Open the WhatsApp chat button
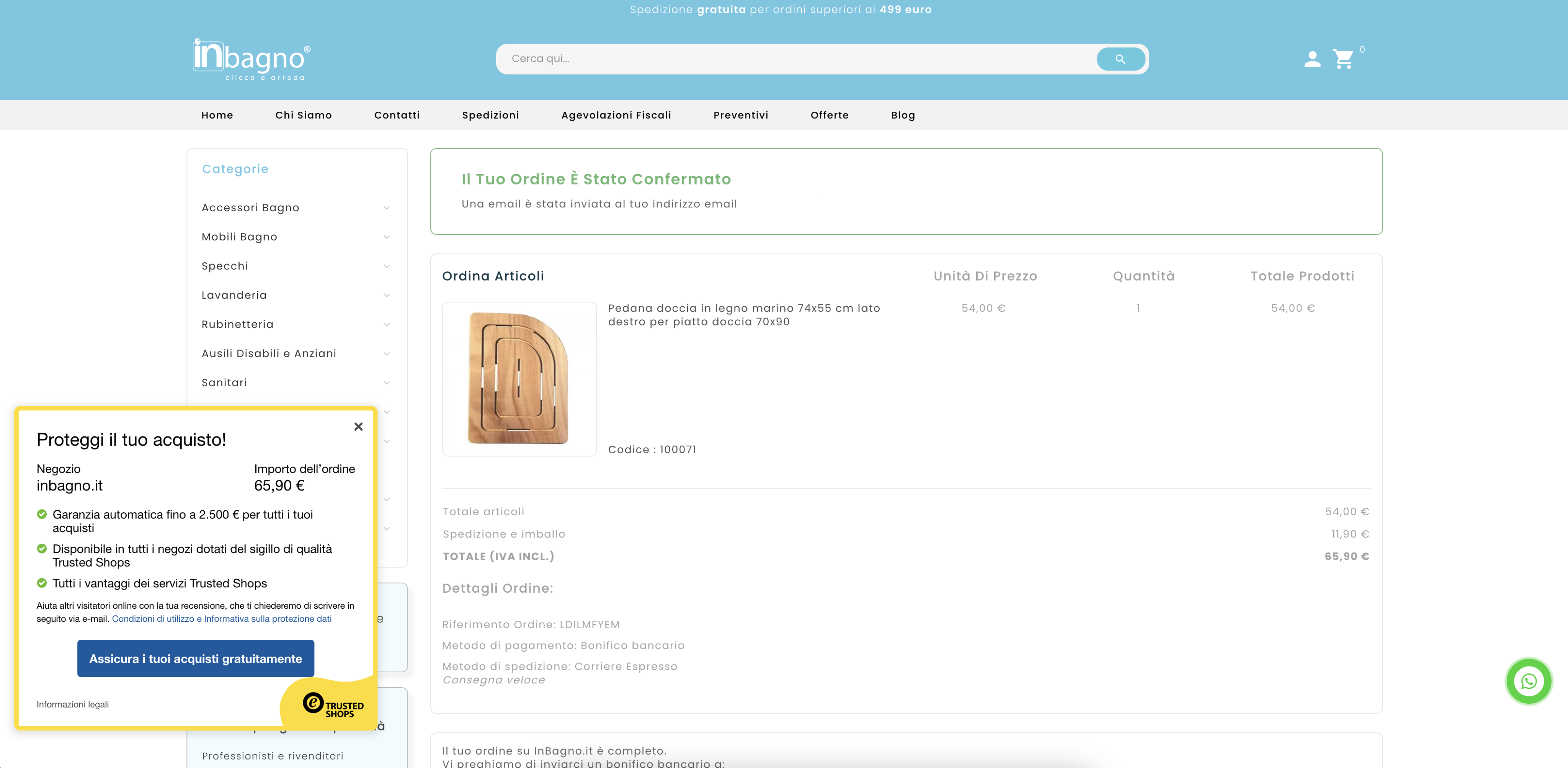 (1529, 681)
